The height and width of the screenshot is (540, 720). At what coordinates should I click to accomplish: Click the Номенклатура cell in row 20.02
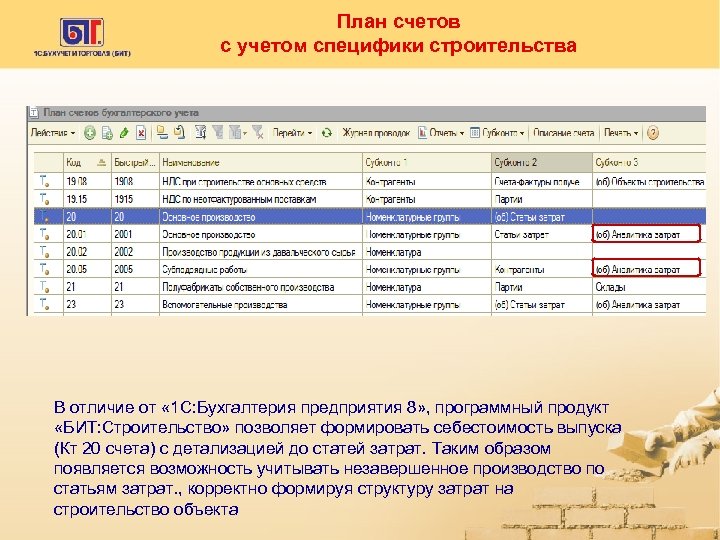(427, 252)
